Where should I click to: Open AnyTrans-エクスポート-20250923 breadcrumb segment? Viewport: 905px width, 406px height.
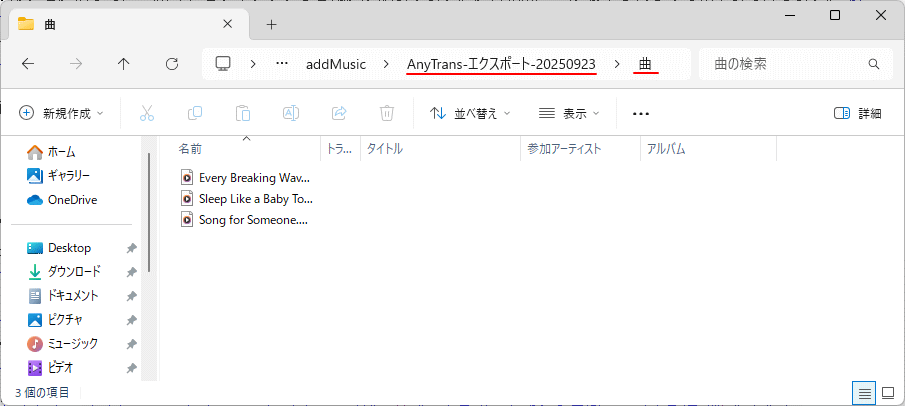(x=501, y=64)
